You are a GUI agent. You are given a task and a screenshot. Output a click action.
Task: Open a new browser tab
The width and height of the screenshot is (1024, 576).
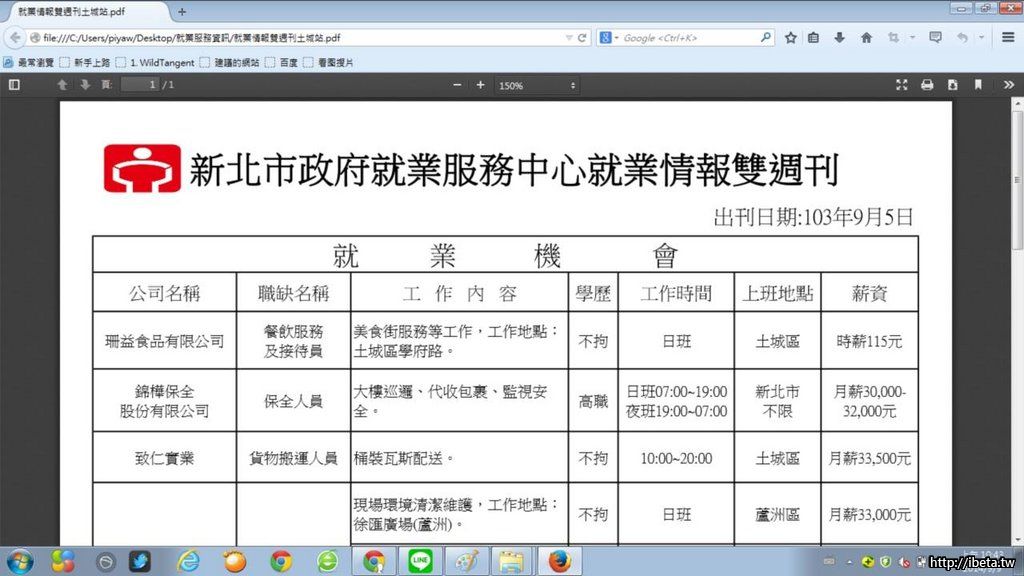182,12
